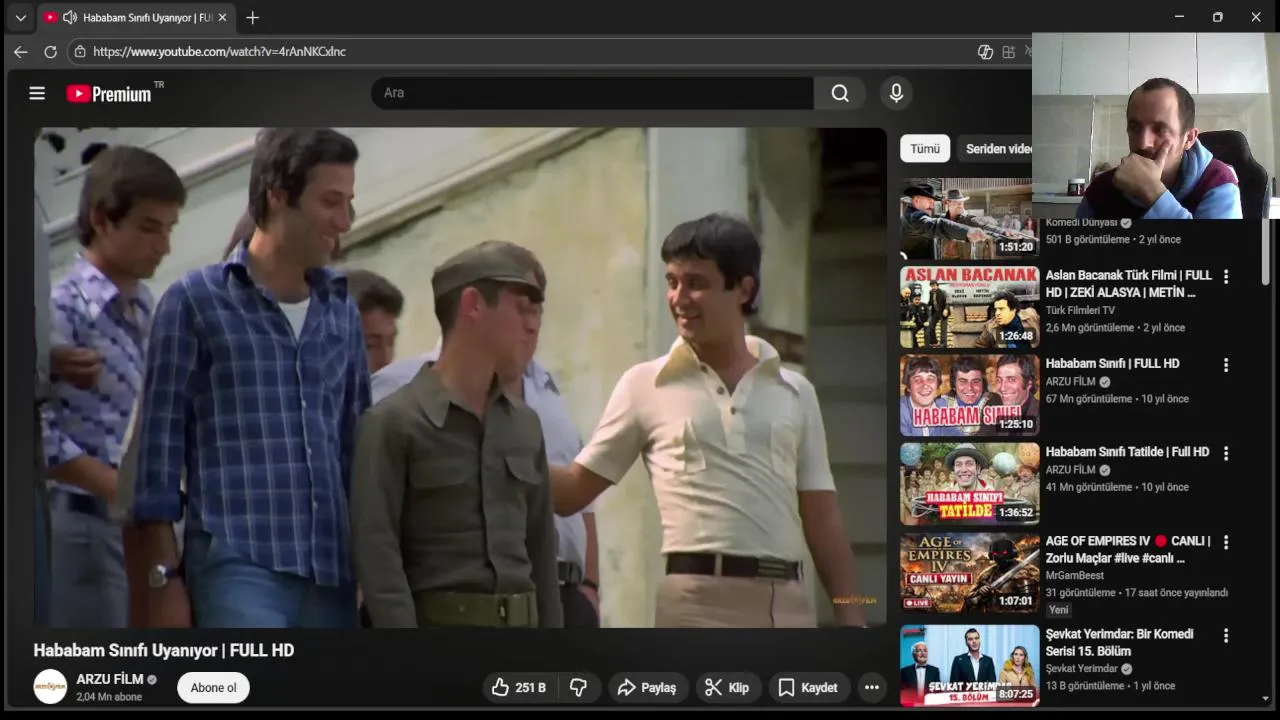Open the Aslan Bacanak Türk Filmi title
The image size is (1280, 720).
coord(1128,284)
